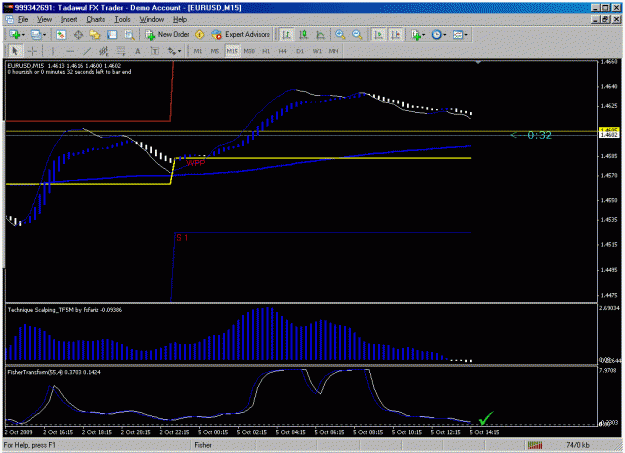
Task: Open the Market Watch window icon
Action: [61, 35]
